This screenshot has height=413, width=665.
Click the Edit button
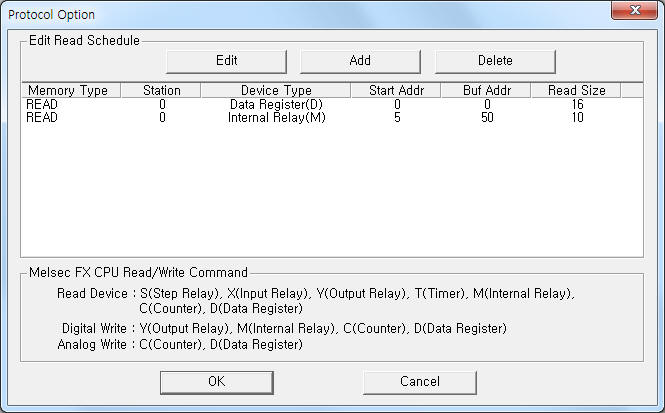(x=226, y=61)
